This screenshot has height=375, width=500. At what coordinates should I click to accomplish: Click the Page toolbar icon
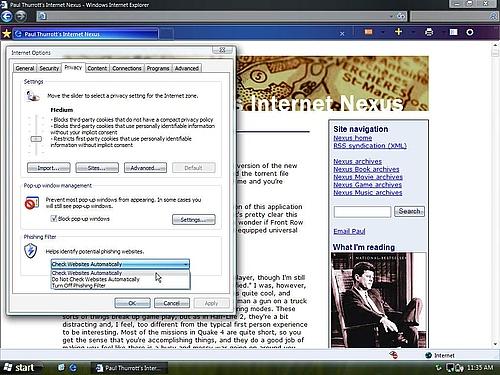coord(454,32)
